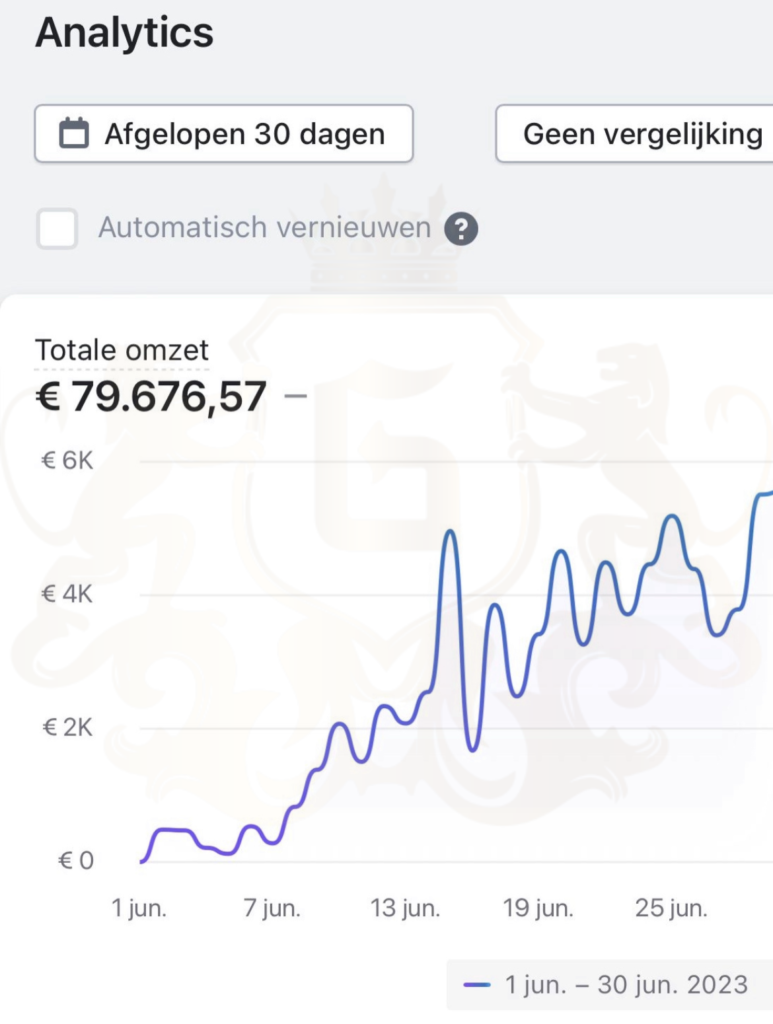Click the question mark help icon
Viewport: 773px width, 1024px height.
pyautogui.click(x=461, y=229)
